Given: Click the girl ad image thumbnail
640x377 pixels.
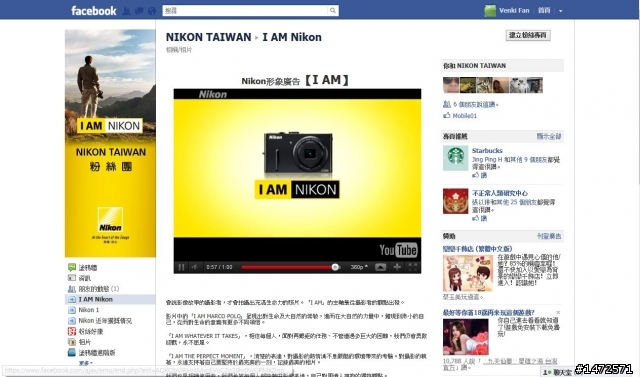Looking at the screenshot, I should [x=466, y=337].
